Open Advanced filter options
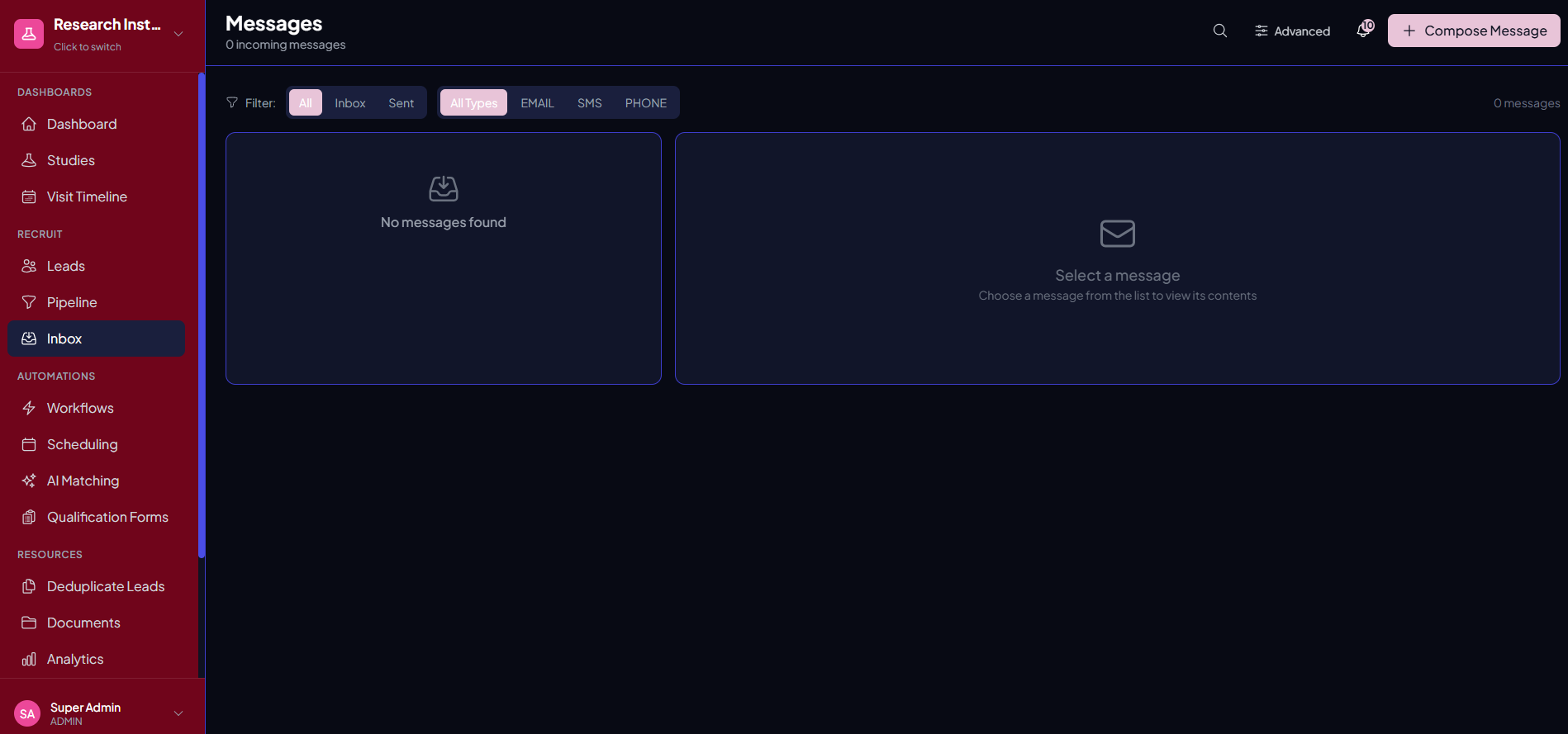Screen dimensions: 1568x734 [1292, 31]
